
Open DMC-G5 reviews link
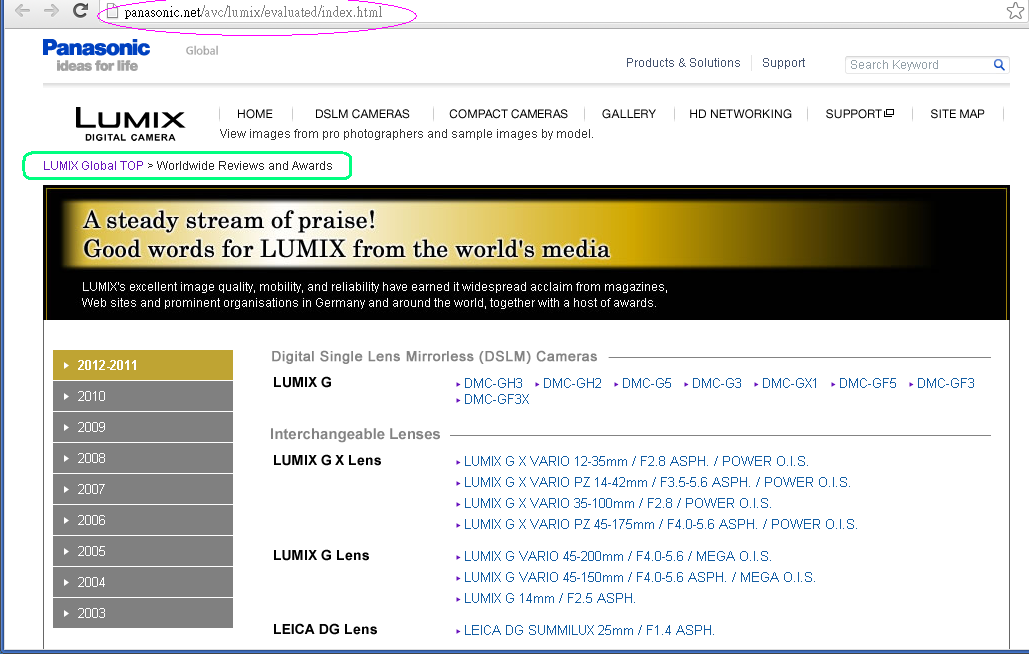(x=646, y=383)
